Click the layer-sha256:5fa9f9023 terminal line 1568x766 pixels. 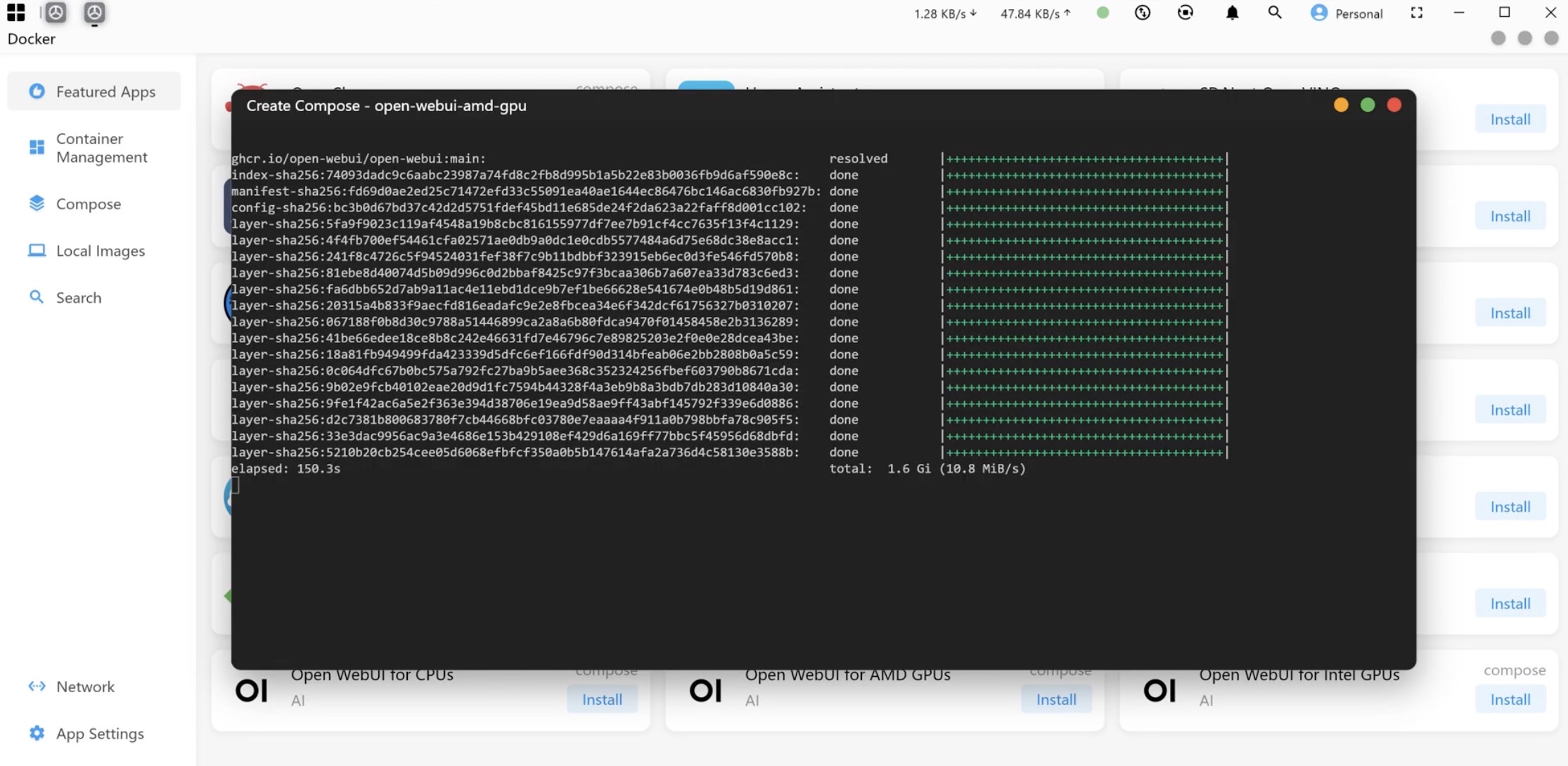click(x=515, y=223)
